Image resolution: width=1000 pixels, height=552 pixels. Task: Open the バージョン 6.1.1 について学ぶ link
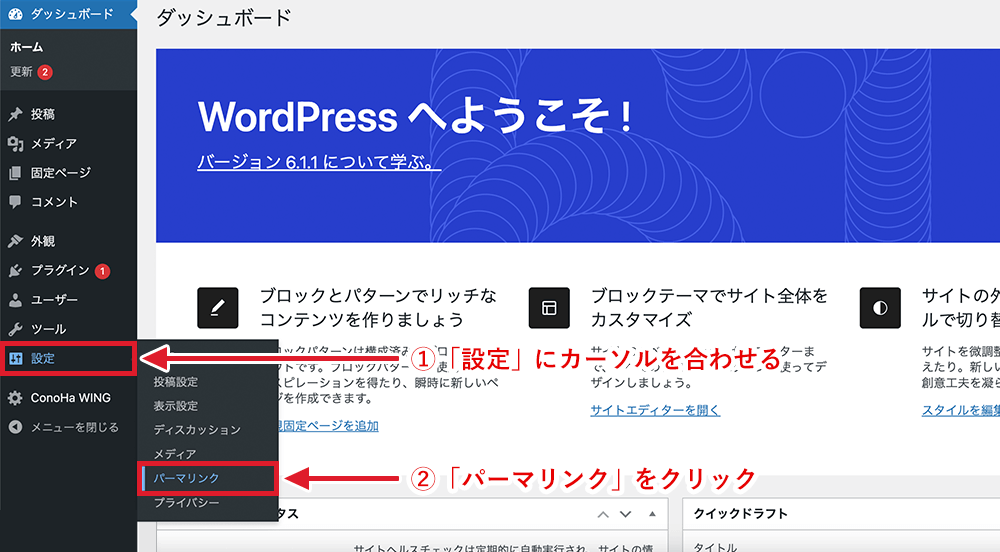(319, 163)
